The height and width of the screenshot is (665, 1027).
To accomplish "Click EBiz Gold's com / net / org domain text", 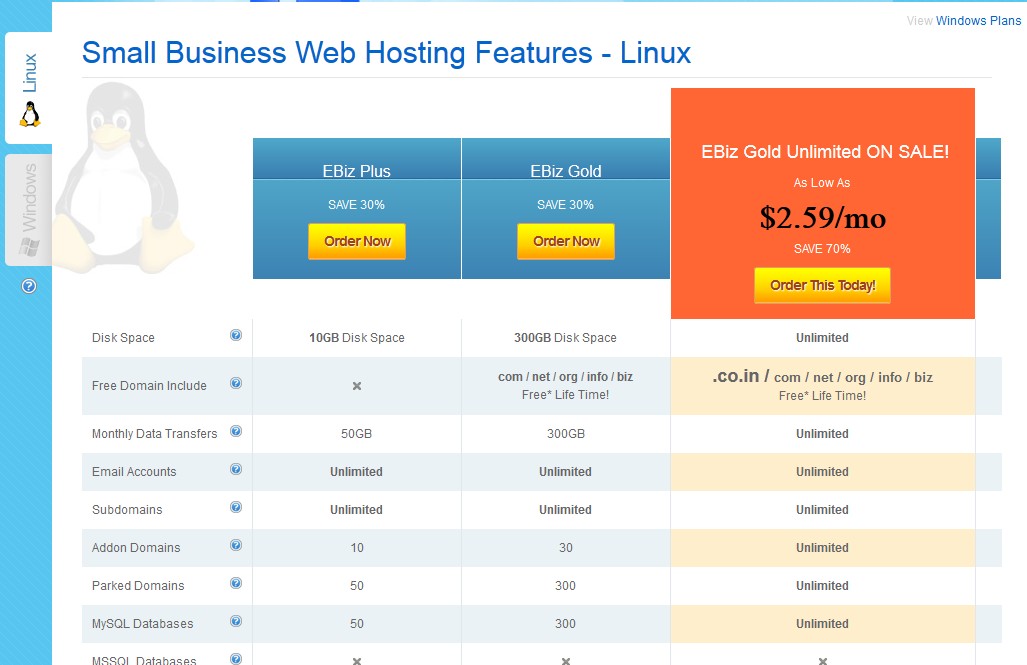I will [x=565, y=377].
